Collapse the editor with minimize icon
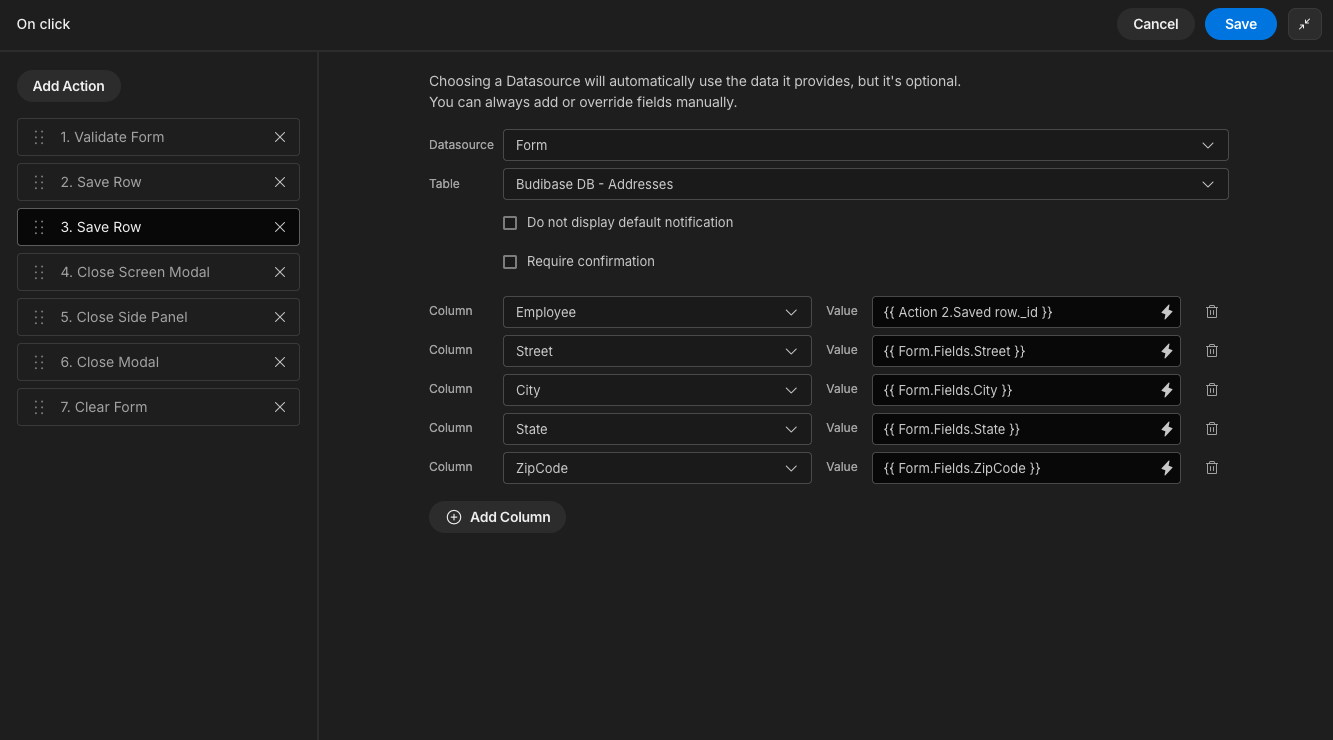1333x740 pixels. click(1304, 24)
